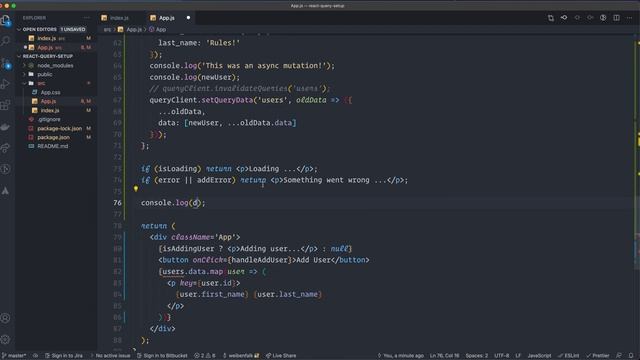640x360 pixels.
Task: Click the view git file history icon
Action: click(x=564, y=18)
